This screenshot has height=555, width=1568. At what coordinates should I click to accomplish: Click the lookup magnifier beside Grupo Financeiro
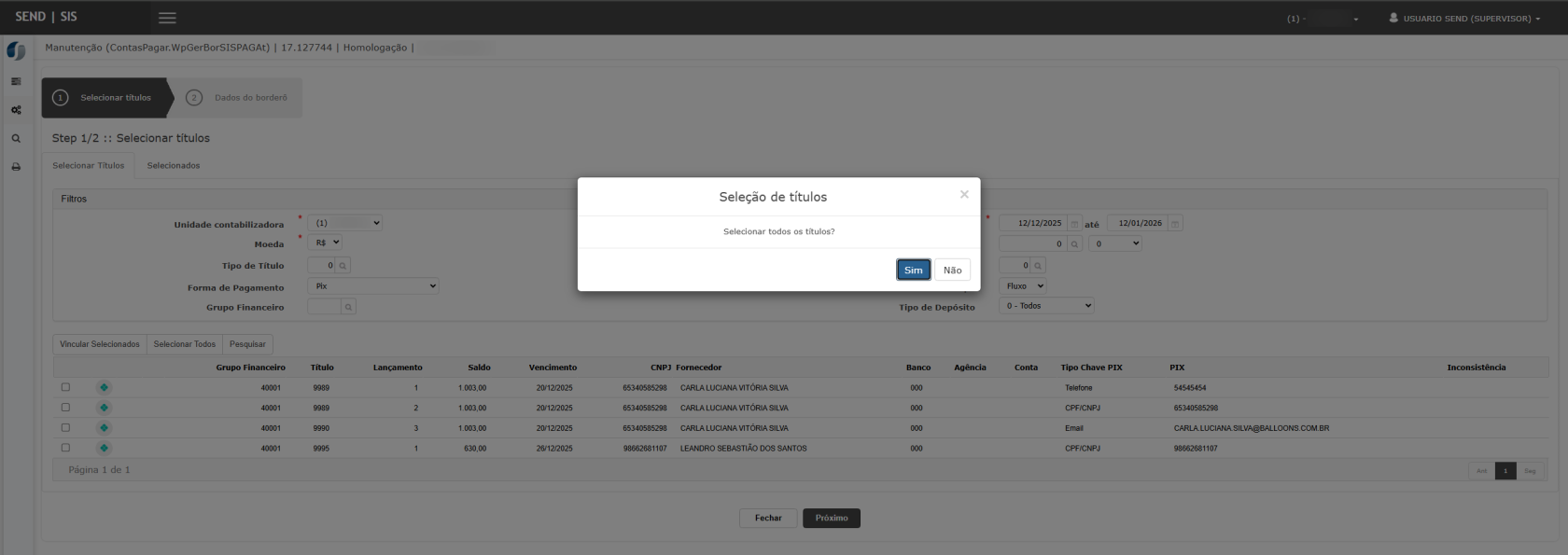click(x=348, y=307)
